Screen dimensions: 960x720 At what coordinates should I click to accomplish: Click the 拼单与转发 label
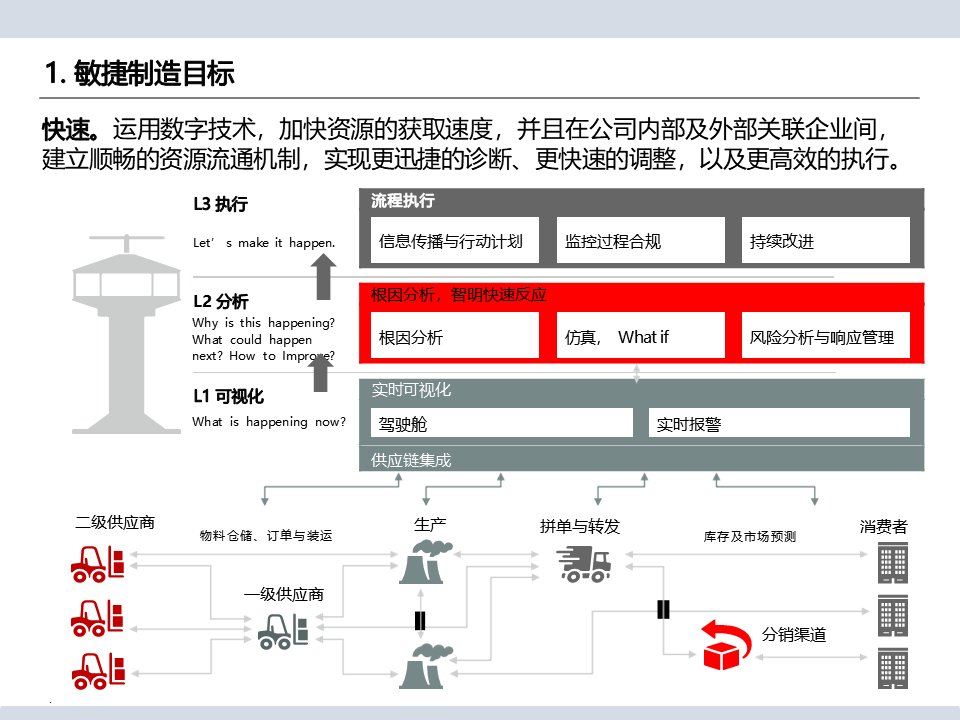coord(580,526)
